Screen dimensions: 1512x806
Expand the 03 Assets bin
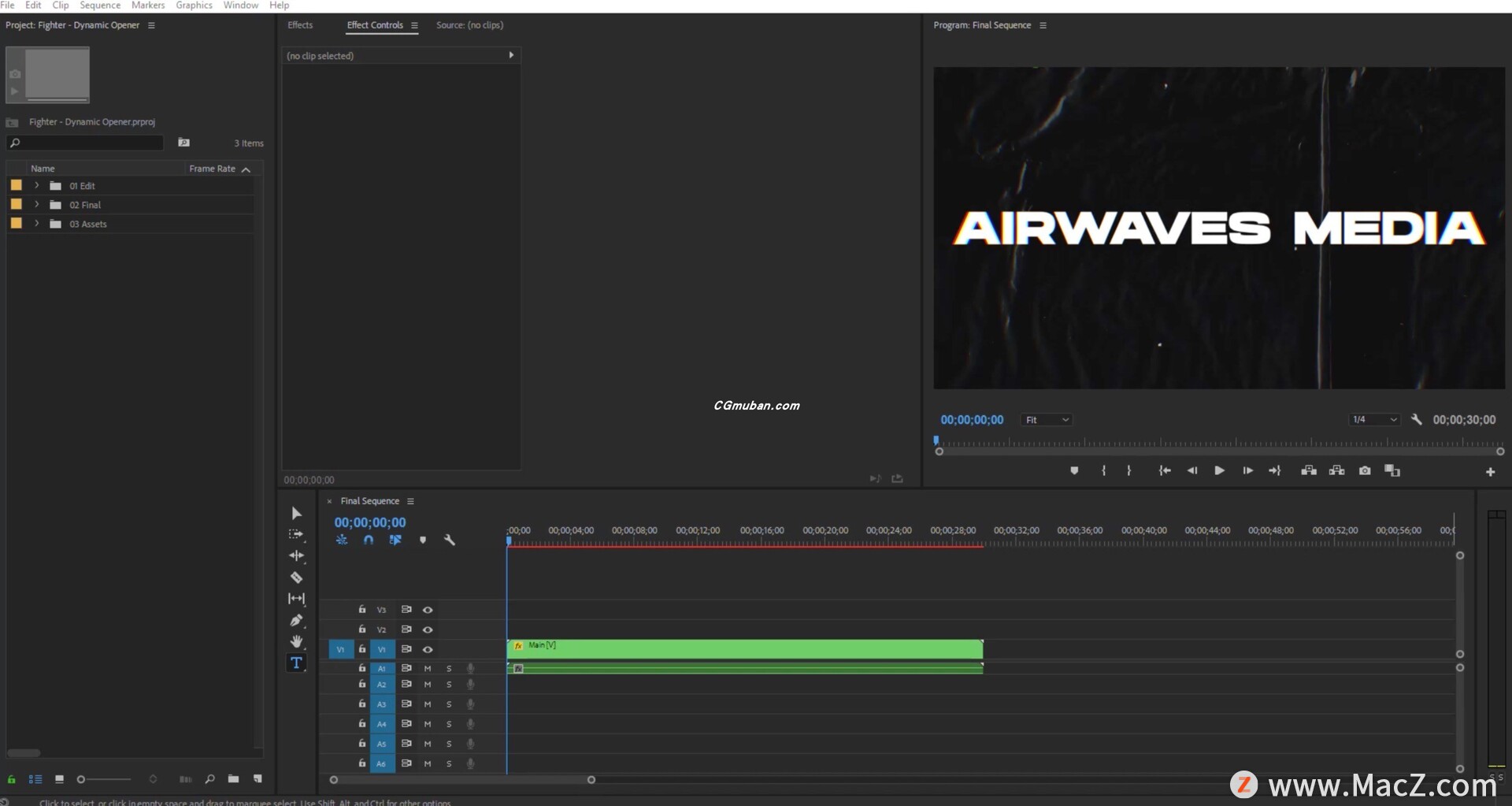(x=36, y=223)
